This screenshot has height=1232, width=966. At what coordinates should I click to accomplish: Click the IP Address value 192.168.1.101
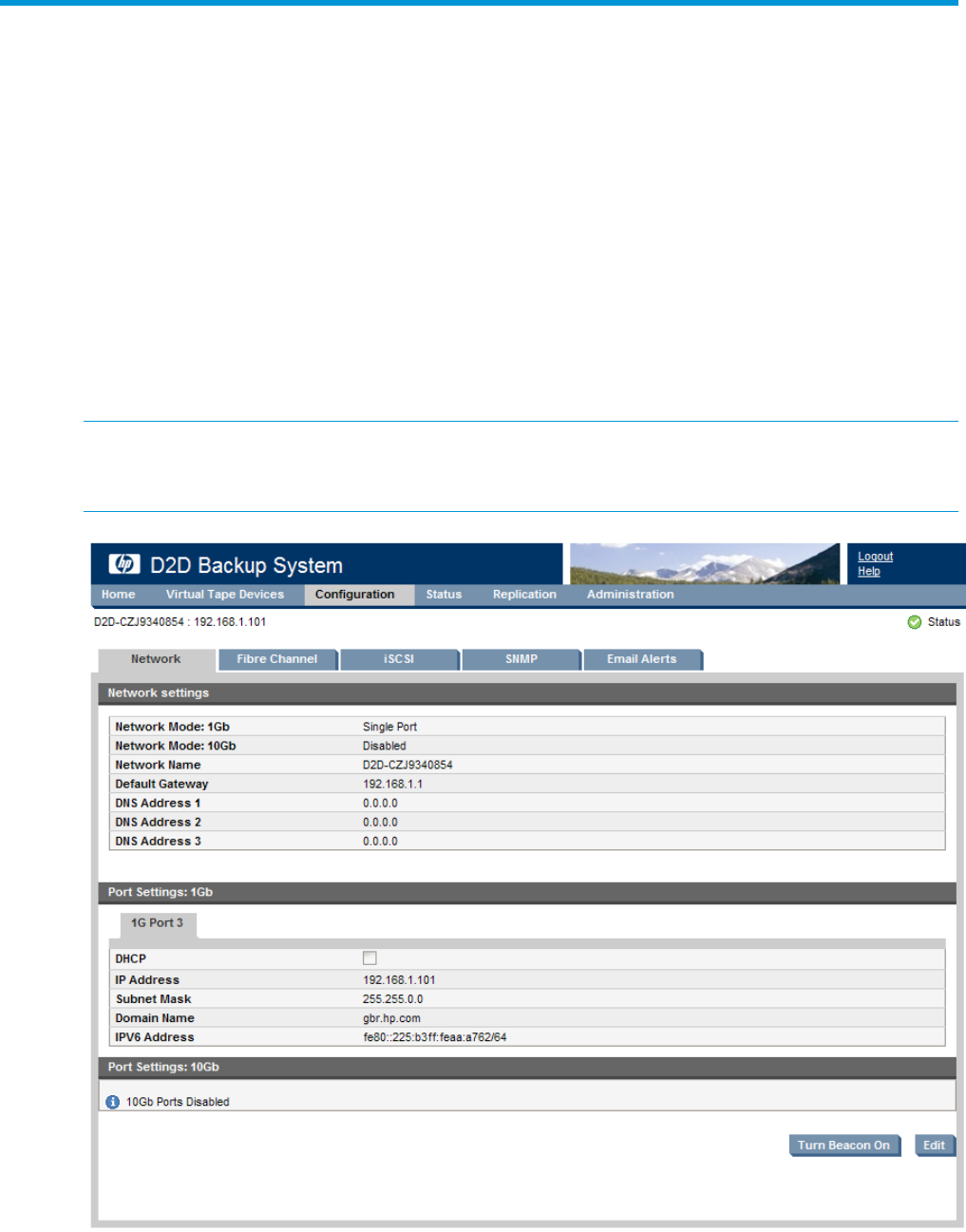click(x=399, y=980)
